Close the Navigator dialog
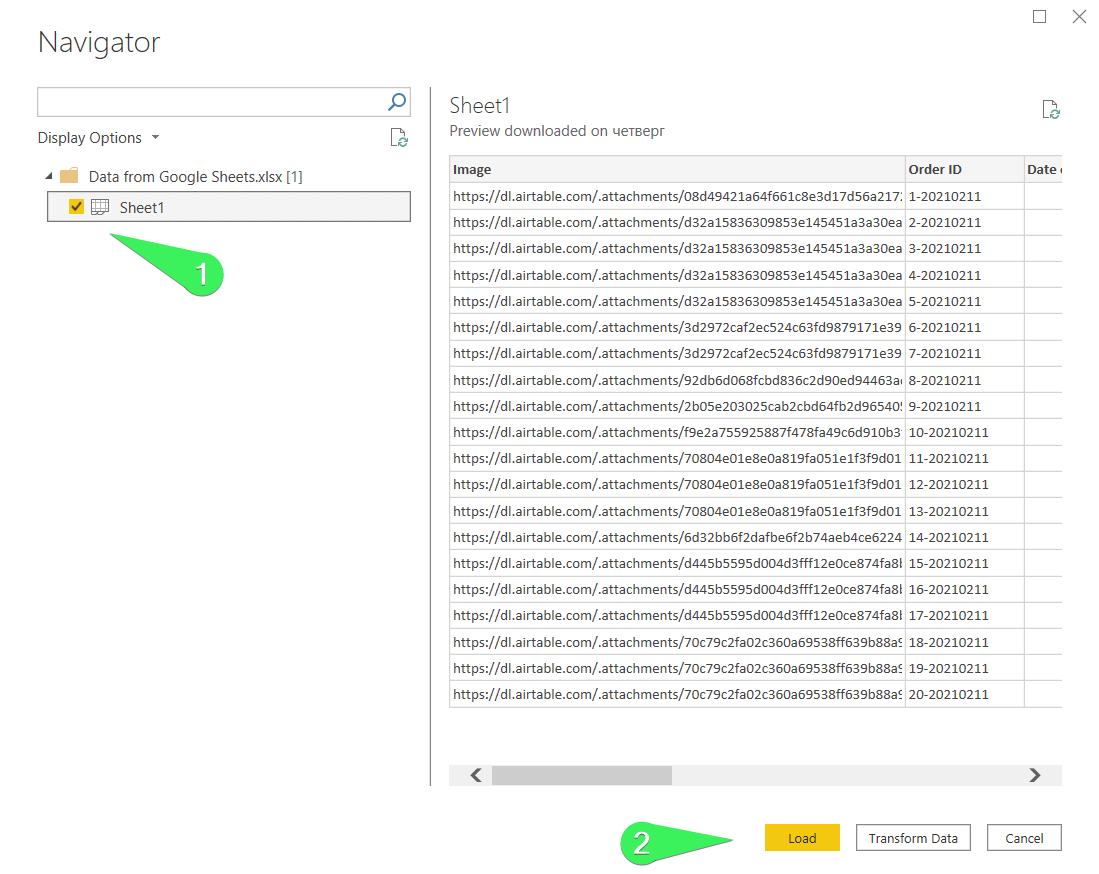 (x=1079, y=16)
